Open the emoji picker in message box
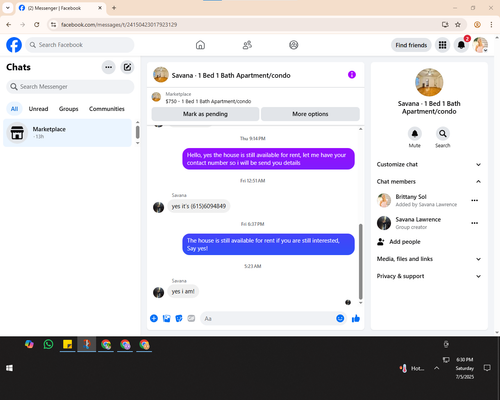The height and width of the screenshot is (400, 500). point(340,318)
